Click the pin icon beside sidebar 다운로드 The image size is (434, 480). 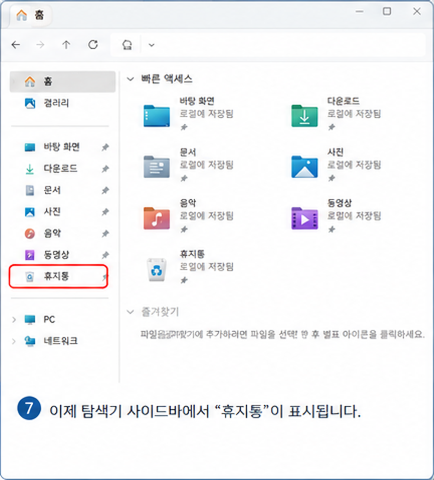[105, 169]
